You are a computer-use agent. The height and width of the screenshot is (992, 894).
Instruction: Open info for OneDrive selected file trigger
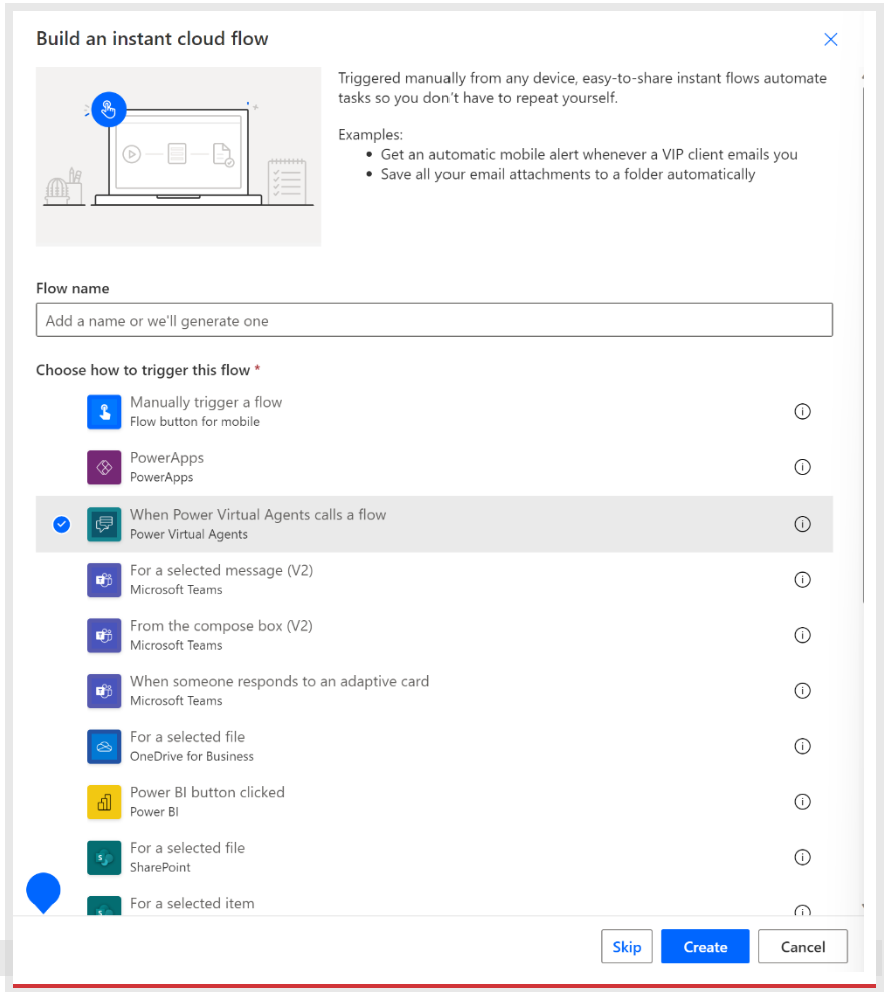(x=802, y=747)
